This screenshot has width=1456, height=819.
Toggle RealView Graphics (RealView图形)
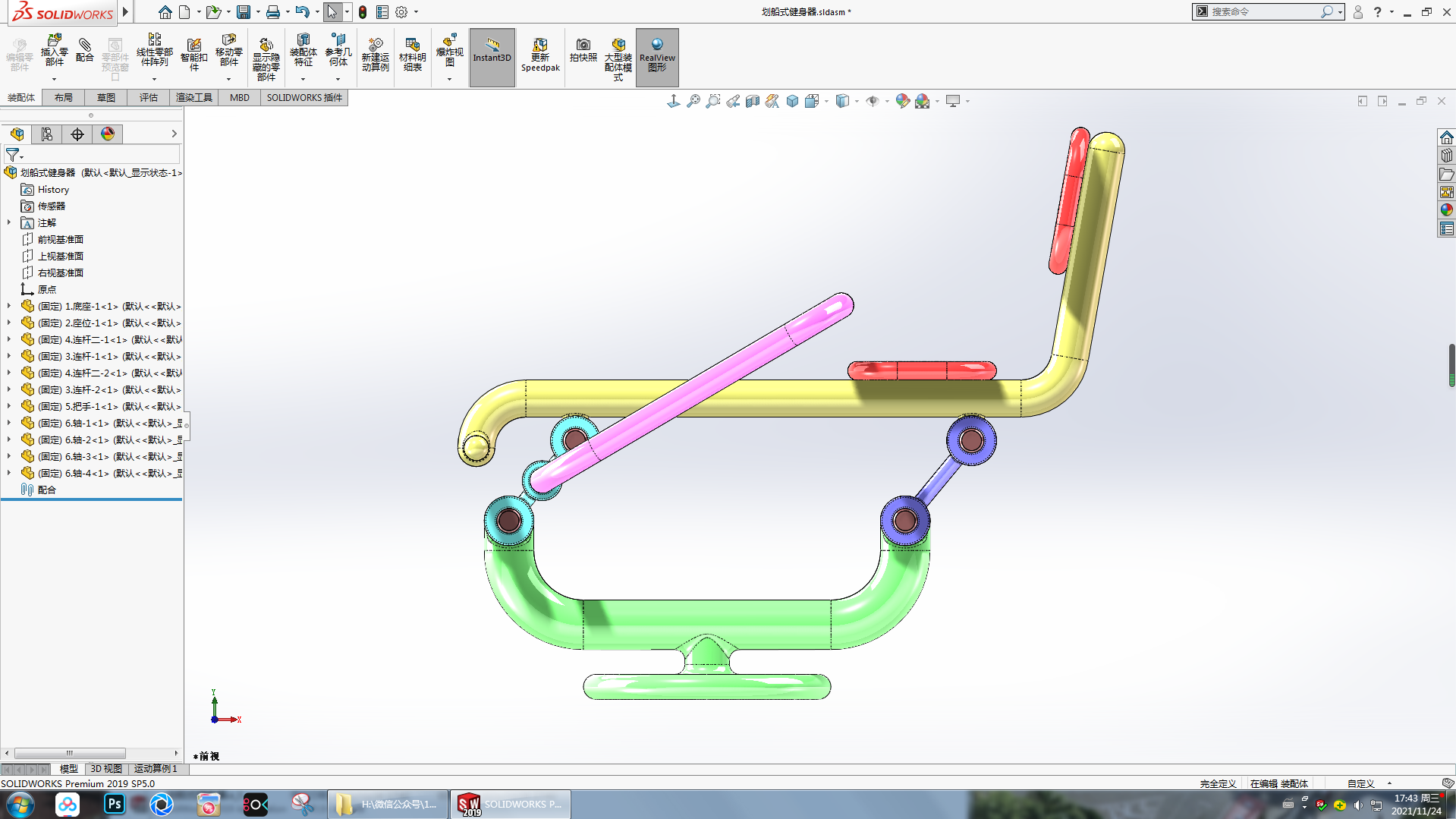[x=657, y=58]
